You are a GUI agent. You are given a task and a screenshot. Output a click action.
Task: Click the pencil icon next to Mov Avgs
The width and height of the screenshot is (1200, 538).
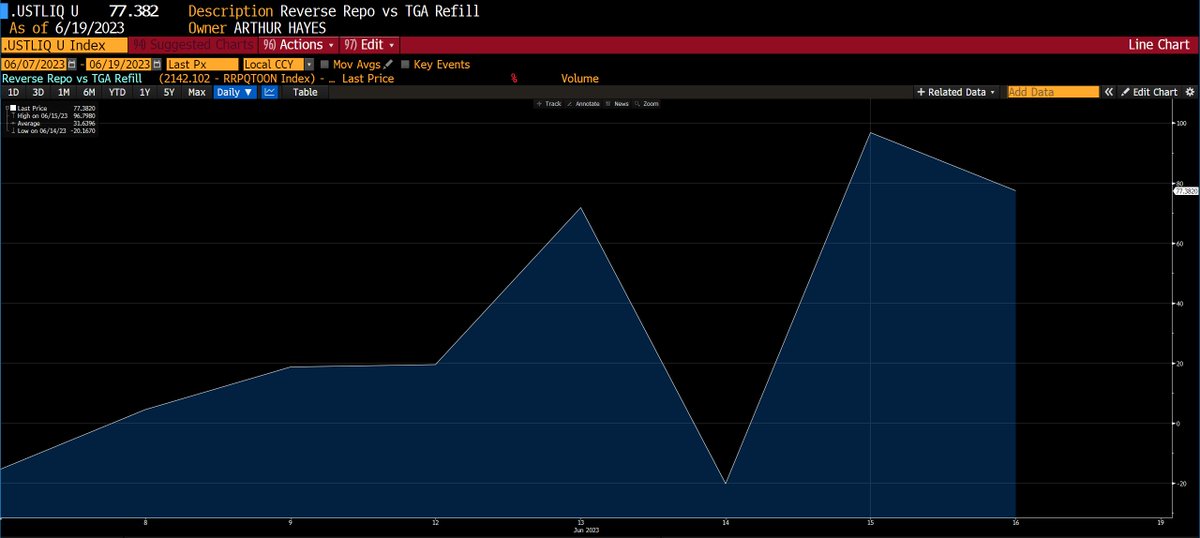[x=387, y=64]
